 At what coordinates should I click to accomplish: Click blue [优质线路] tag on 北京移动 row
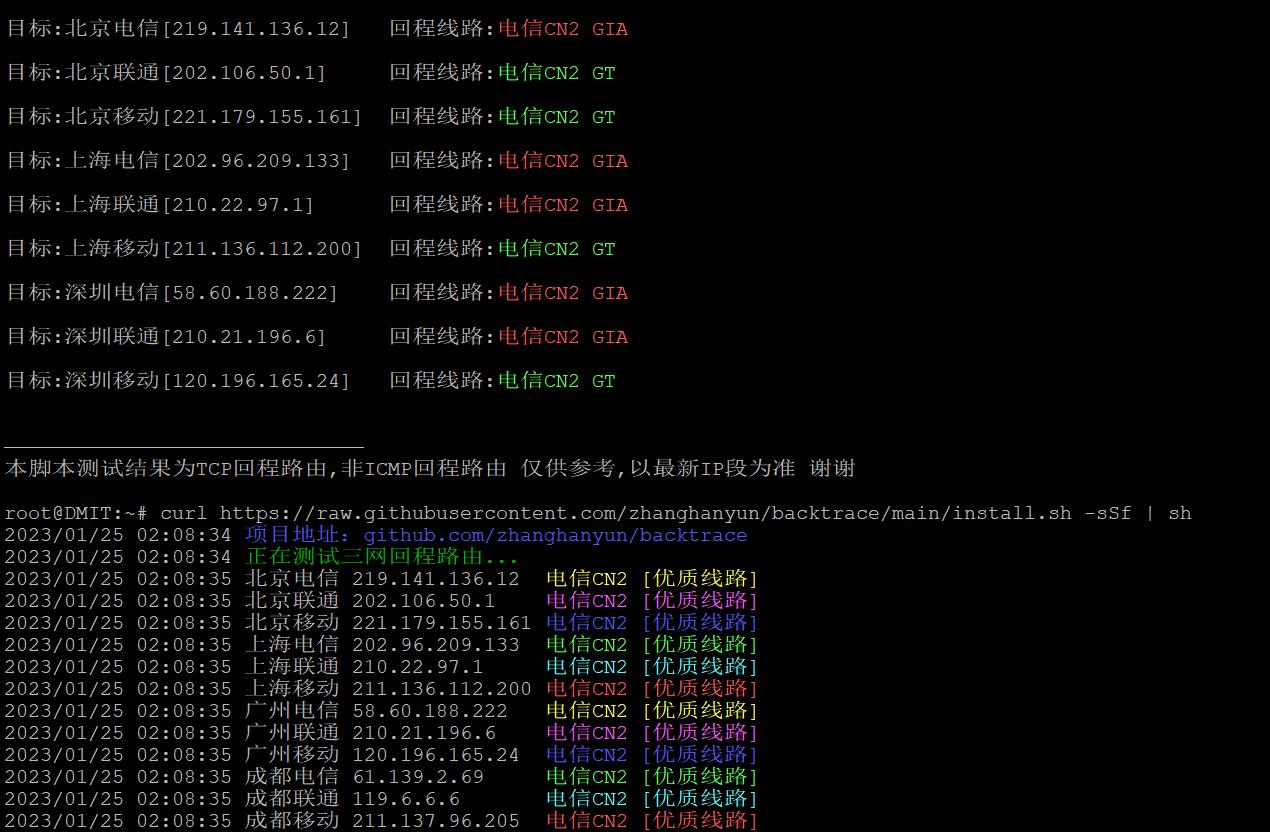pos(700,623)
